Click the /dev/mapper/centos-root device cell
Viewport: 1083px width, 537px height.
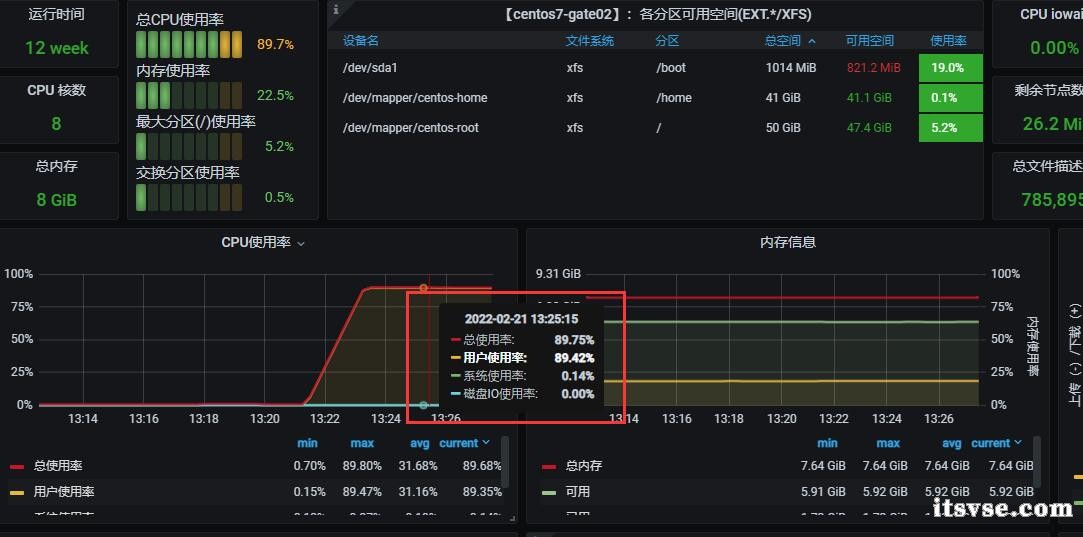(x=410, y=128)
